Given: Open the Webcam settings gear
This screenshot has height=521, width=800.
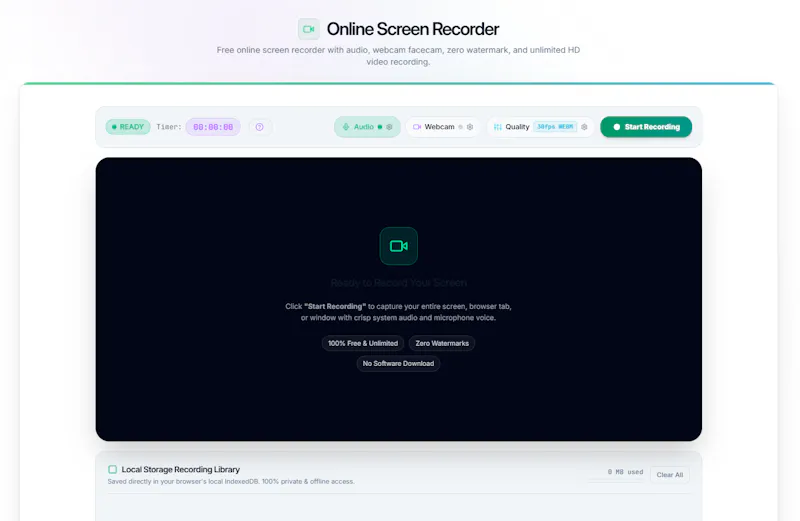Looking at the screenshot, I should click(470, 127).
